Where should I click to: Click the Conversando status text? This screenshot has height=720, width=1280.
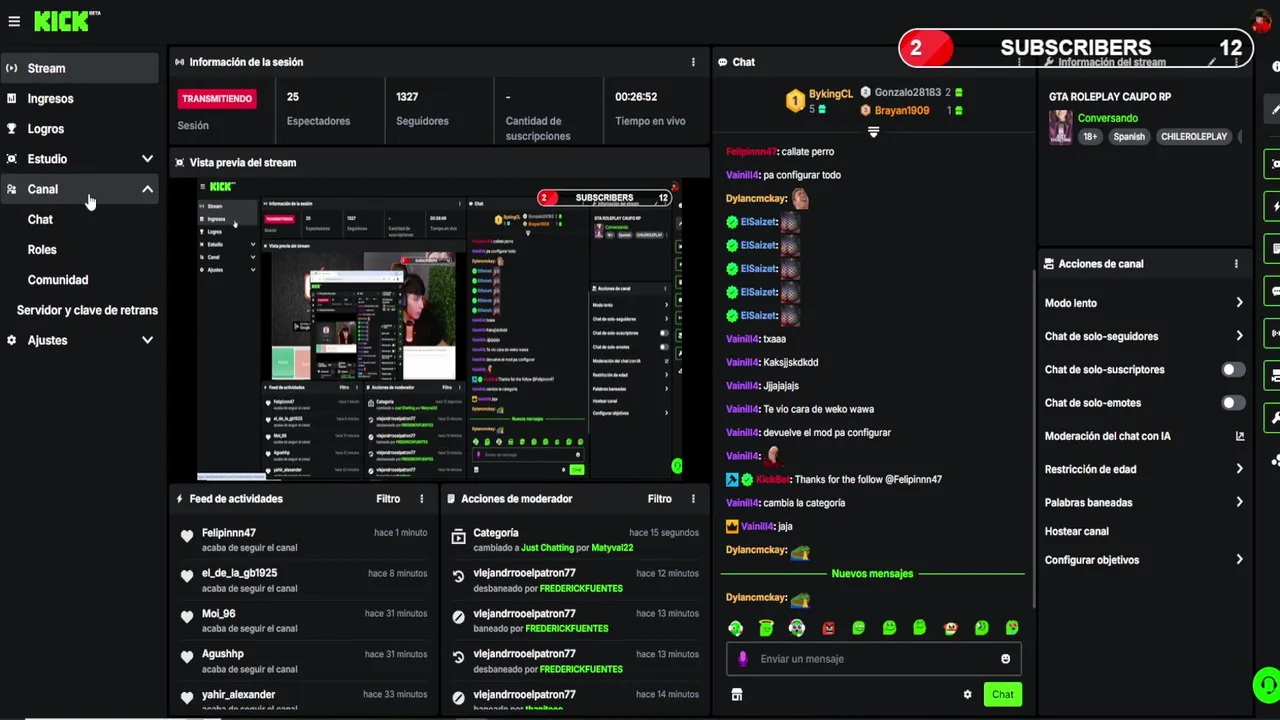[x=1108, y=118]
